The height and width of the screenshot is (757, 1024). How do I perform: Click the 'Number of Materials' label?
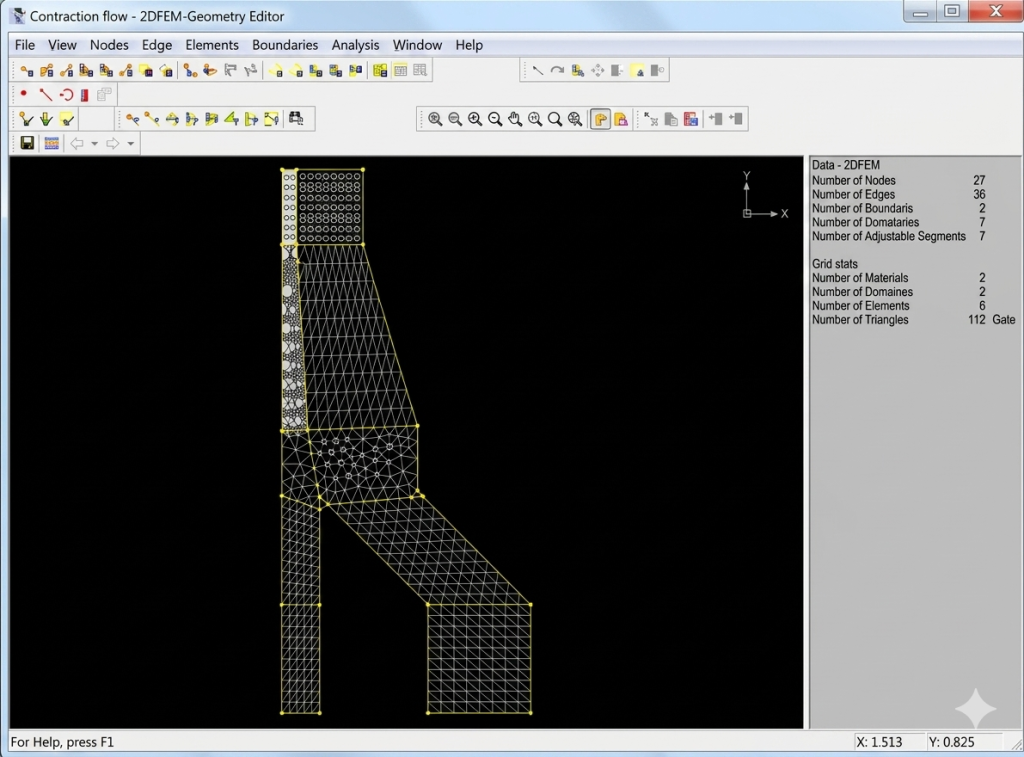pos(859,278)
